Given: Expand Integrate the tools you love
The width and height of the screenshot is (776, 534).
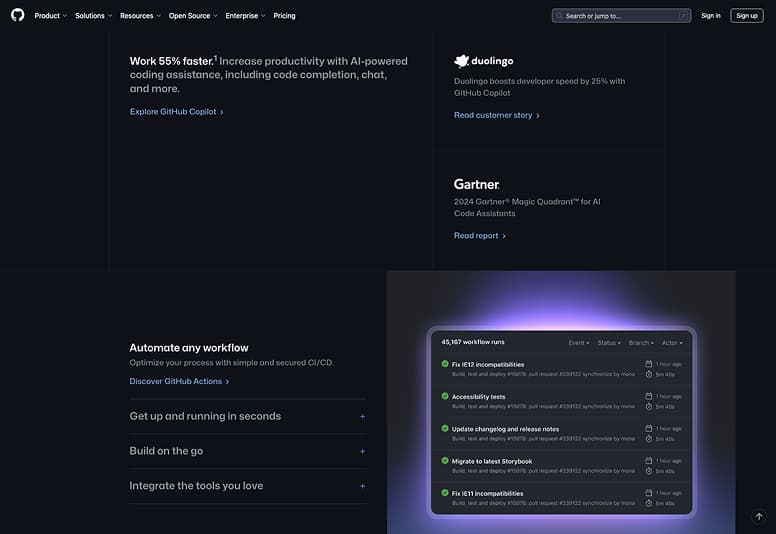Looking at the screenshot, I should coord(247,486).
